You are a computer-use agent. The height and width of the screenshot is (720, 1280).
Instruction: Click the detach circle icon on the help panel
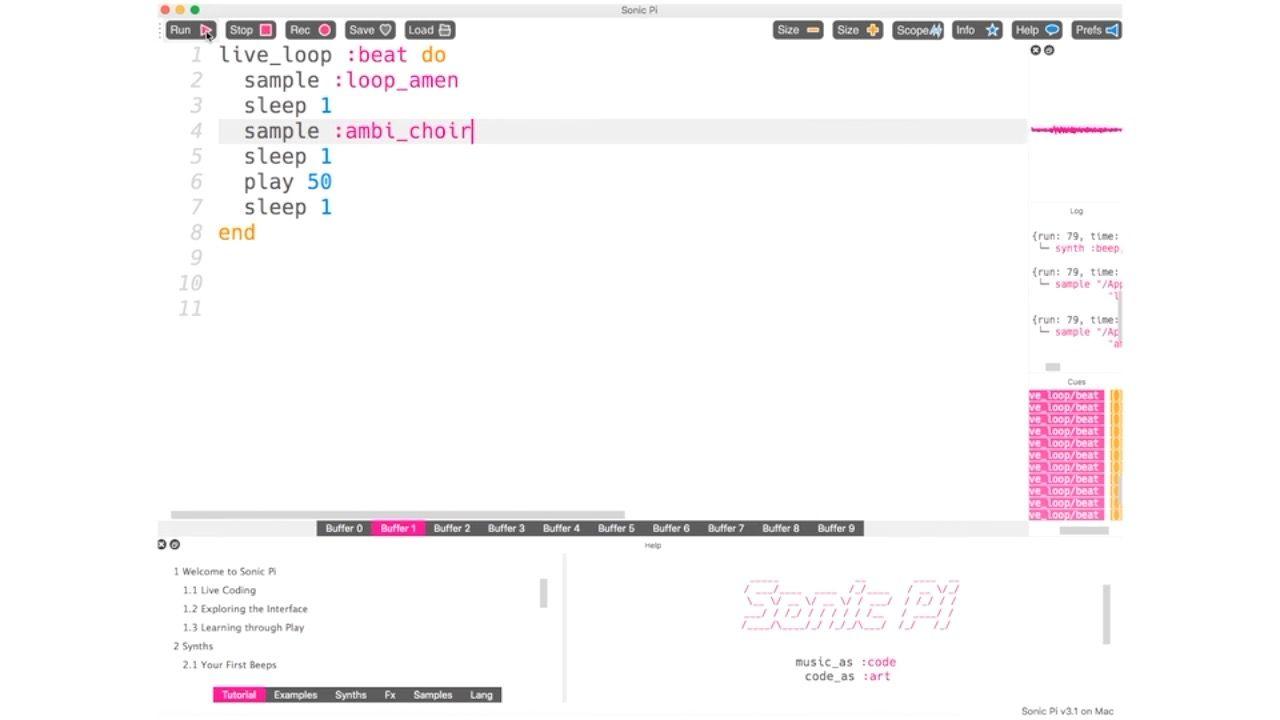(174, 544)
